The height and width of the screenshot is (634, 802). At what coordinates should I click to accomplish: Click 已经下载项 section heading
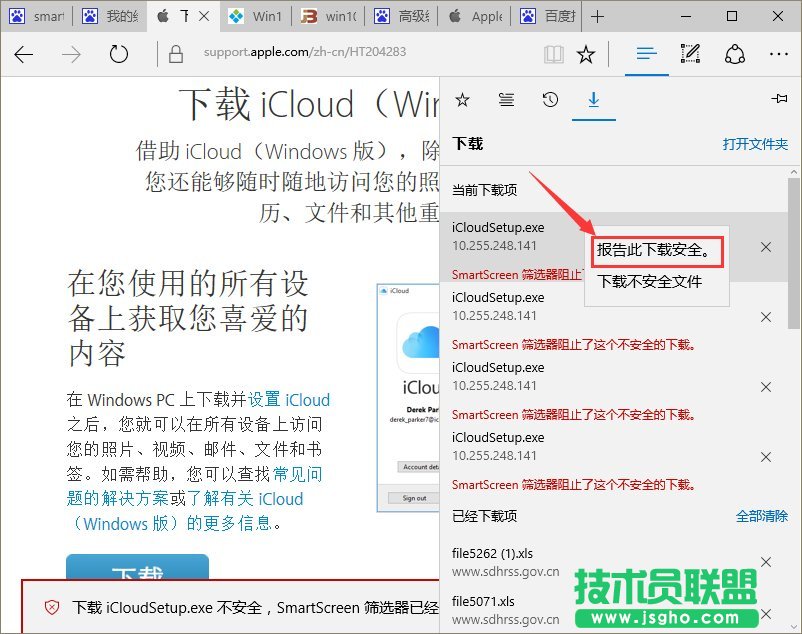(x=484, y=516)
